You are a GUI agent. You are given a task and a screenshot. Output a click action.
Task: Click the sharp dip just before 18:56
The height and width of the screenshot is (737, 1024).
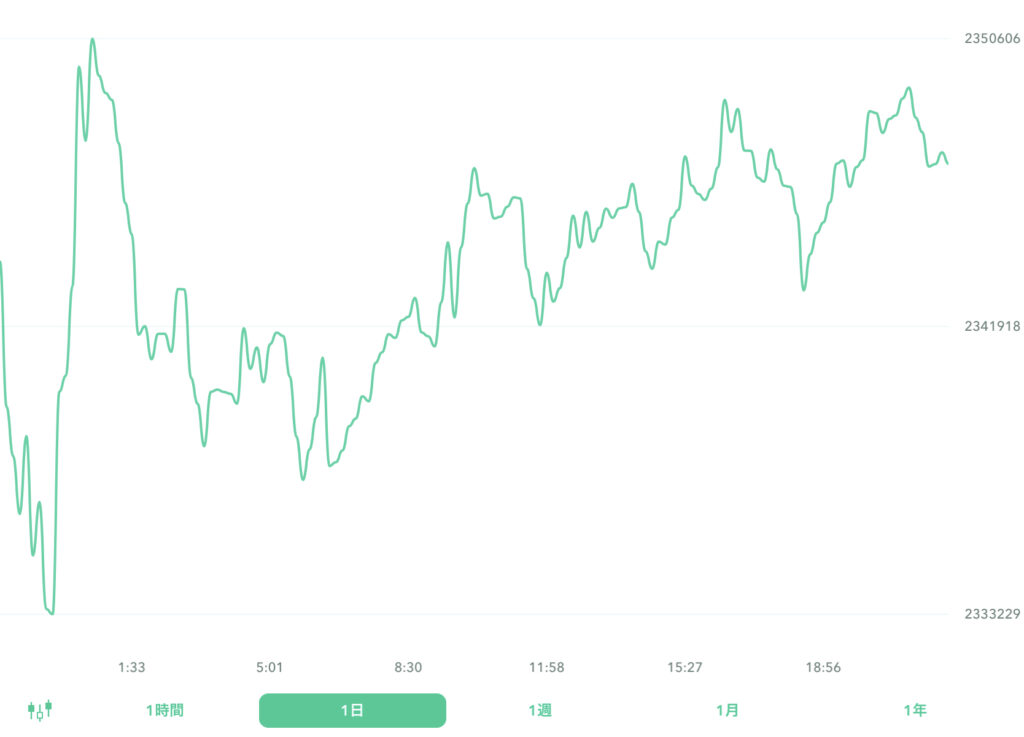coord(804,289)
